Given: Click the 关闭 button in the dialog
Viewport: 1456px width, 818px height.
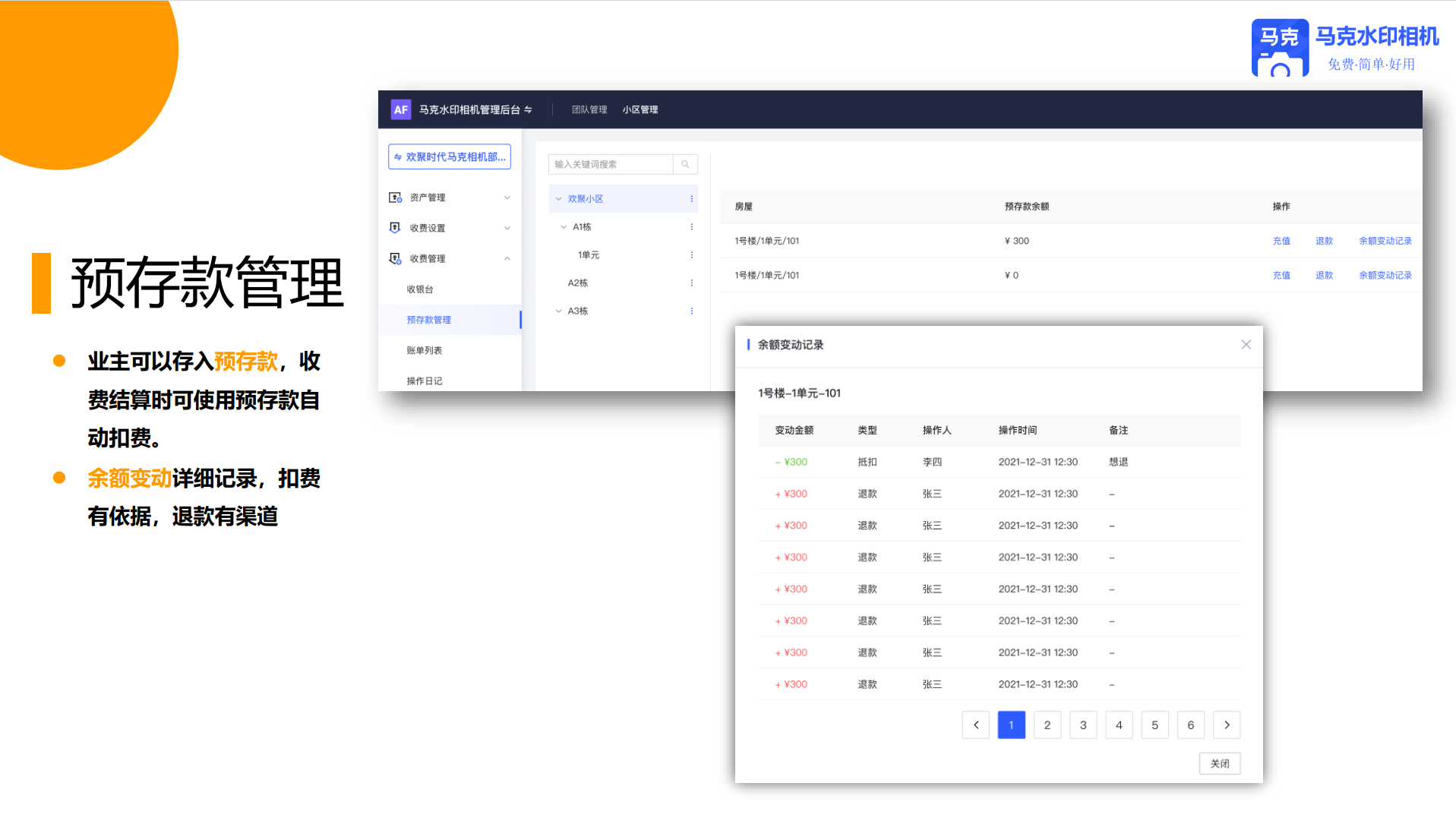Looking at the screenshot, I should pyautogui.click(x=1220, y=763).
